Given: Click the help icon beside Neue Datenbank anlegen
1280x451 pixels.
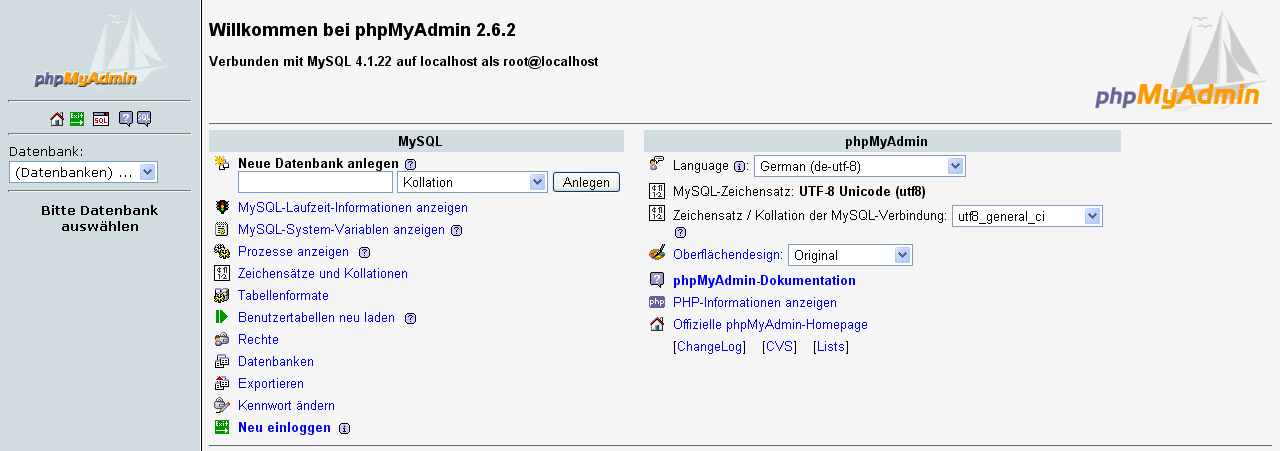Looking at the screenshot, I should [410, 164].
